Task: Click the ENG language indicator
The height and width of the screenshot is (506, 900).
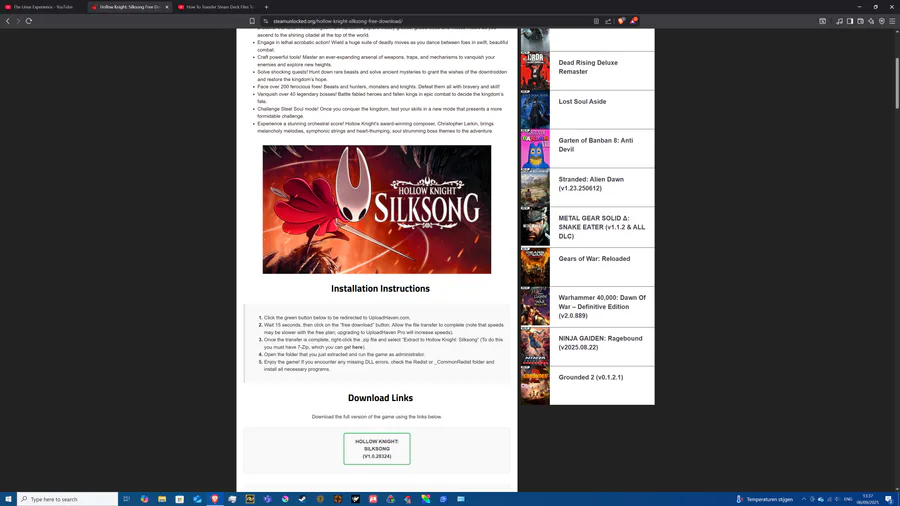Action: [x=848, y=499]
